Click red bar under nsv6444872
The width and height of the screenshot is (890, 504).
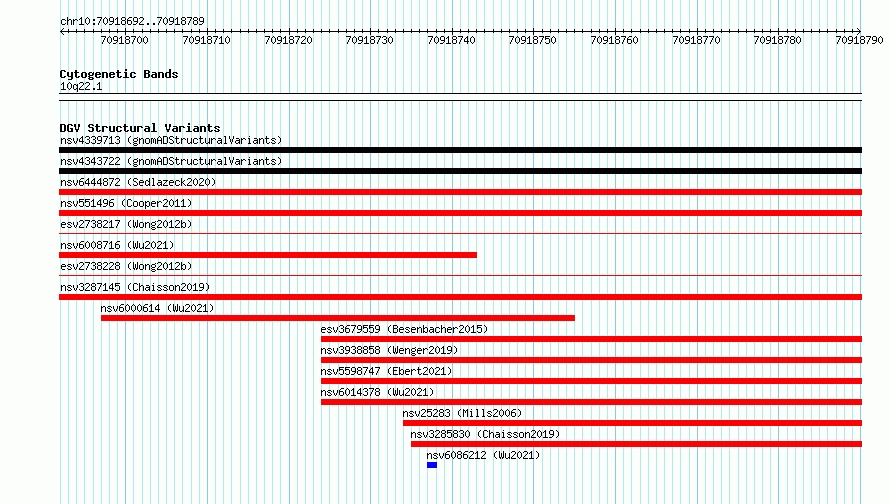pos(460,192)
